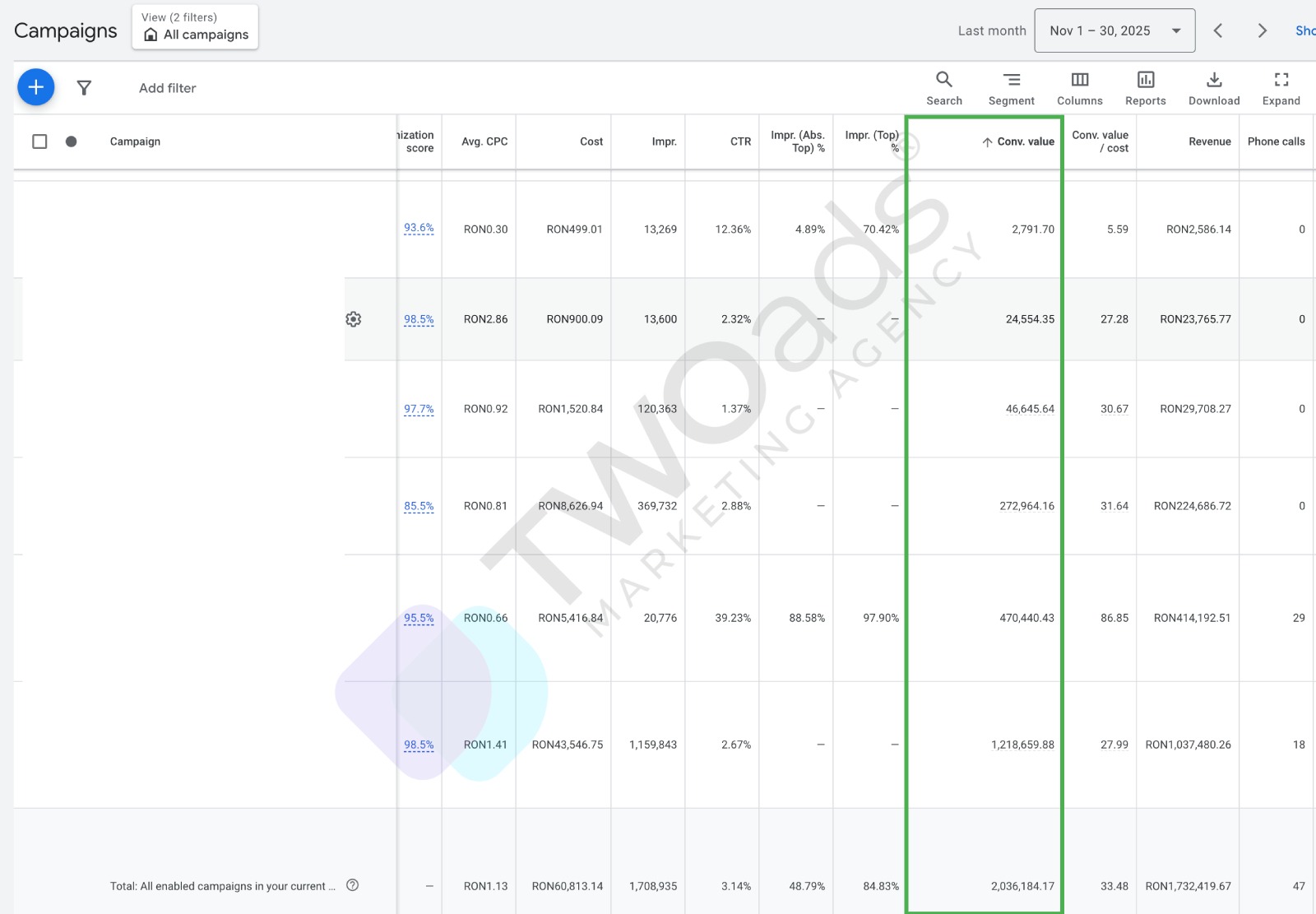The width and height of the screenshot is (1316, 914).
Task: Open the Segment options
Action: pyautogui.click(x=1011, y=88)
